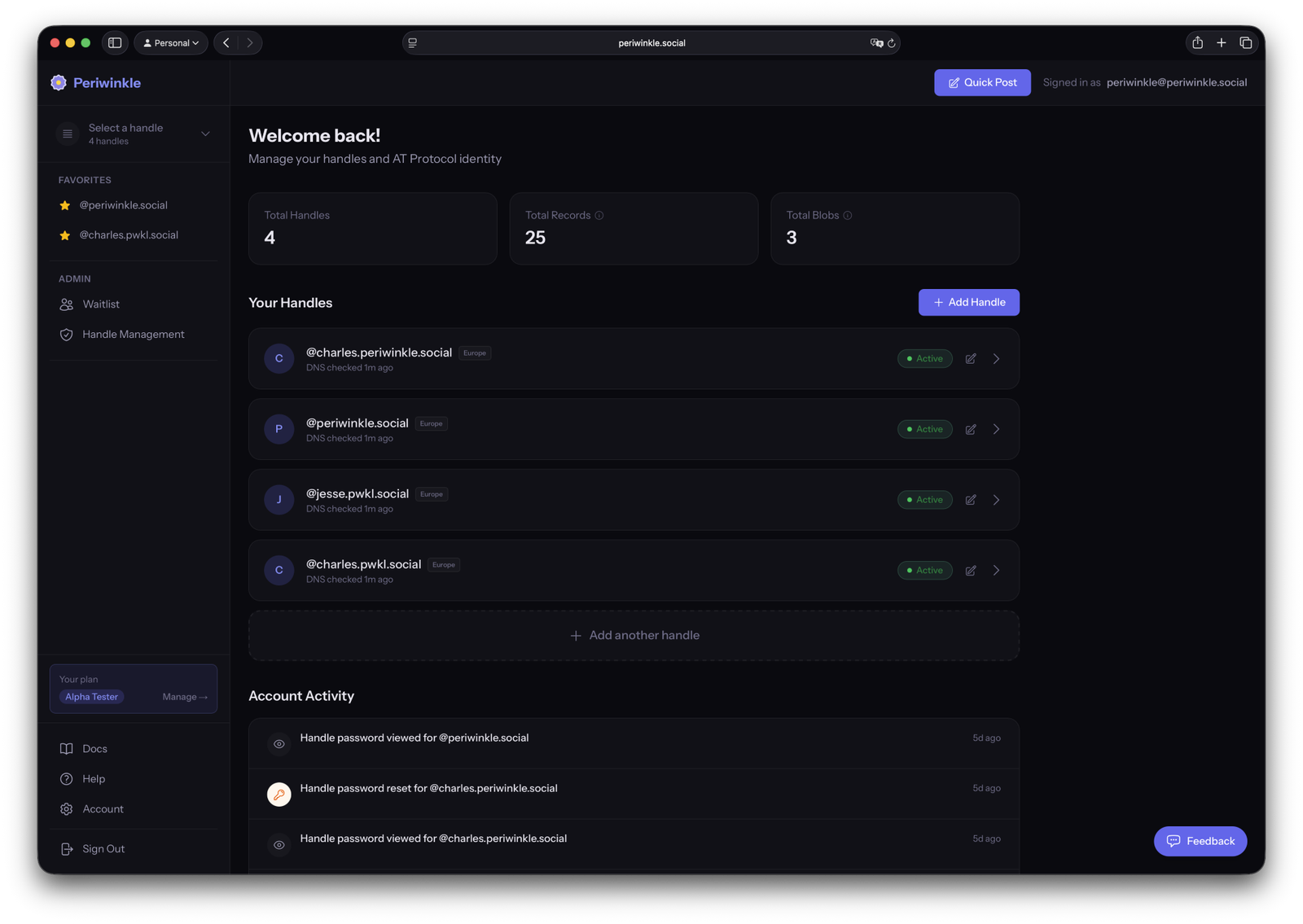Click the Add Handle button
This screenshot has width=1303, height=924.
click(x=968, y=303)
